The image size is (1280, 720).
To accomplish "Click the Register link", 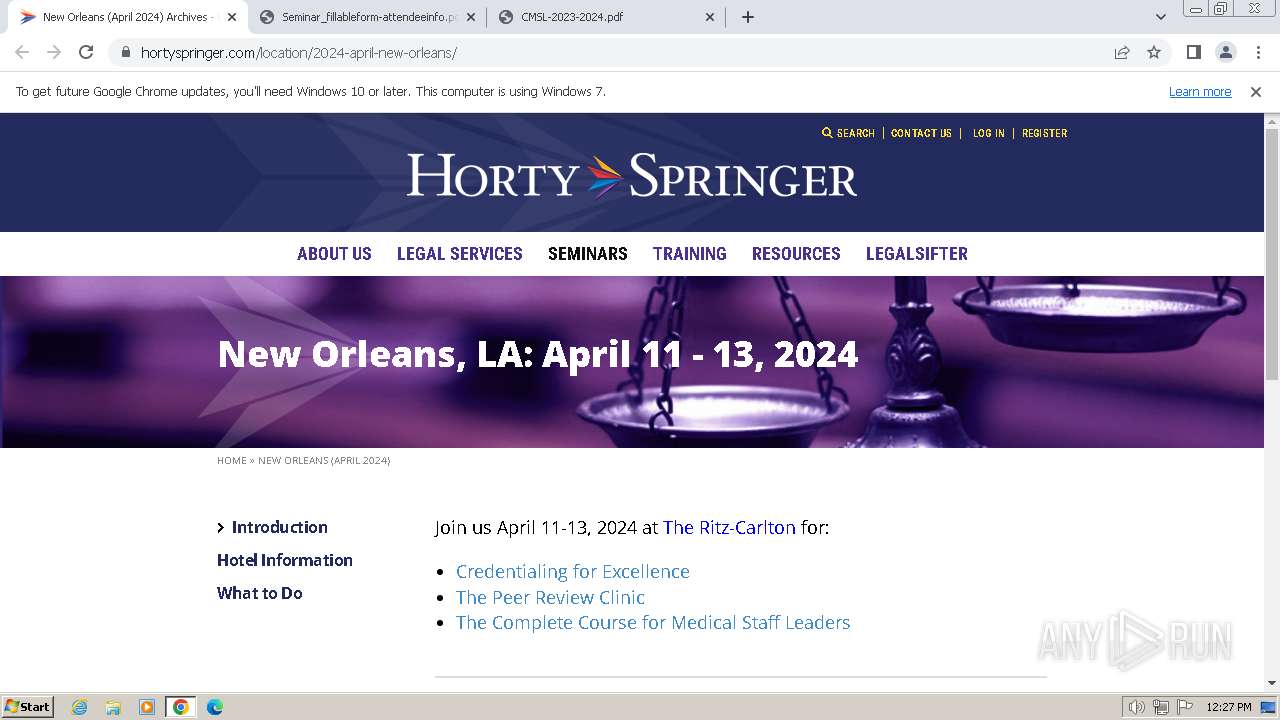I will click(1045, 133).
